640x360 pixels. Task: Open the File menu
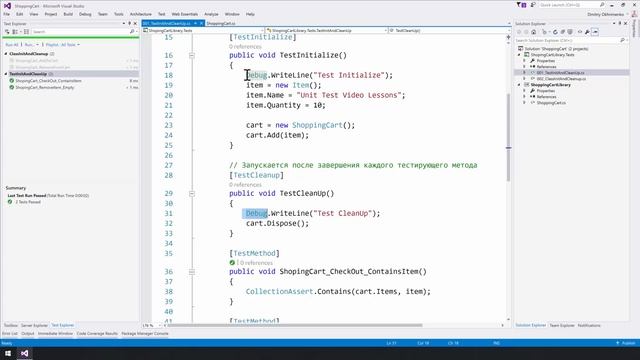(7, 14)
